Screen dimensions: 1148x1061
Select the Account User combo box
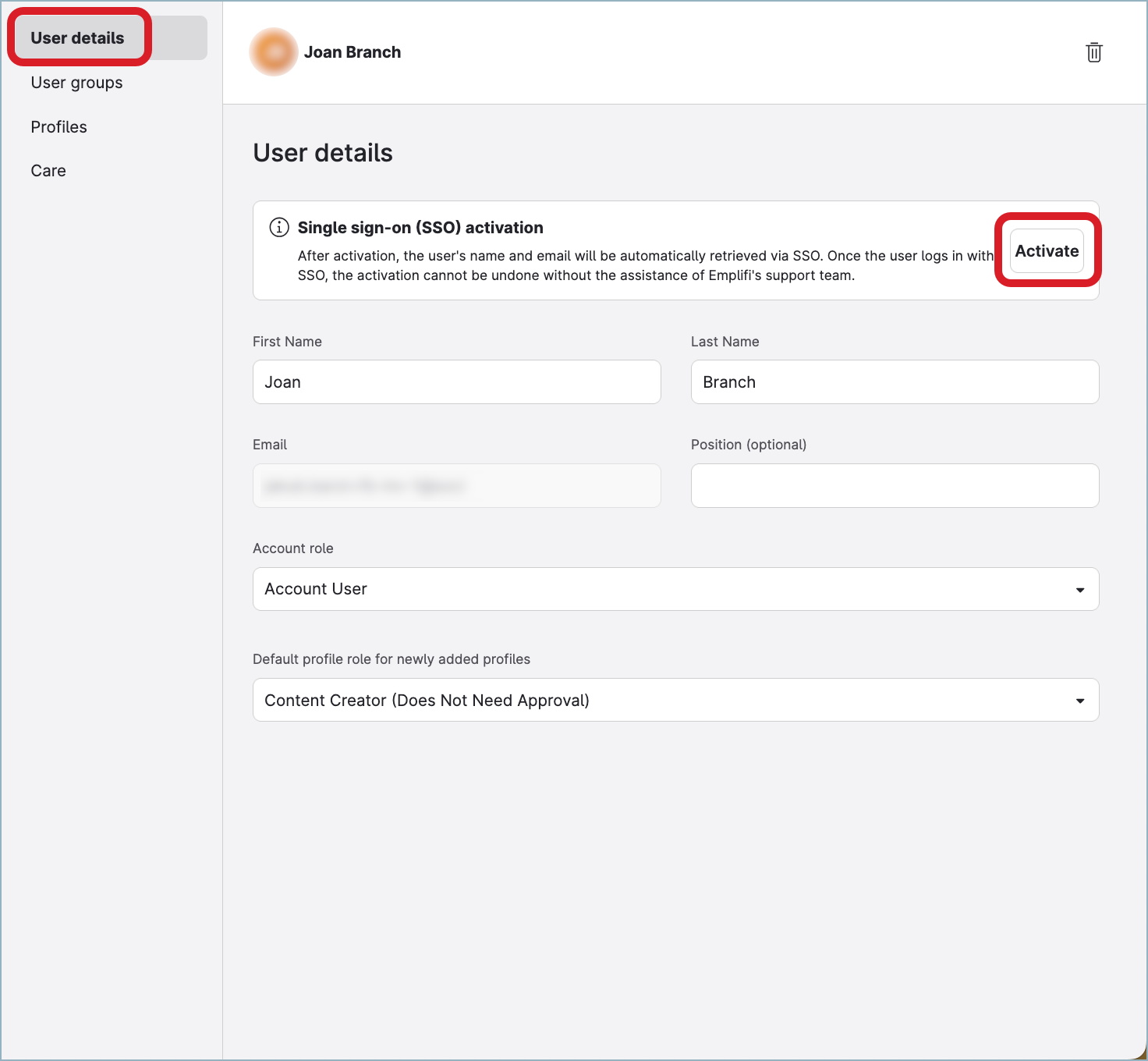click(676, 589)
